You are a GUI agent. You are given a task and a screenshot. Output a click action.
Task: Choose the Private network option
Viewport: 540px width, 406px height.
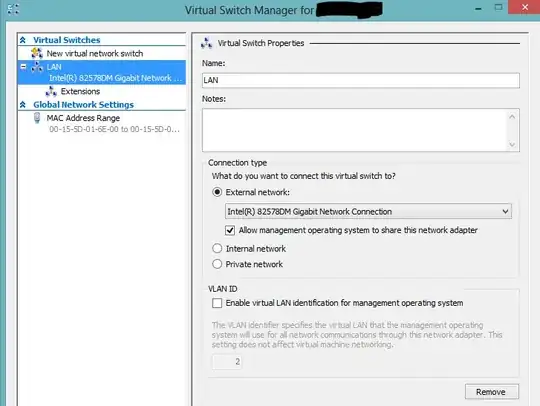tap(217, 264)
